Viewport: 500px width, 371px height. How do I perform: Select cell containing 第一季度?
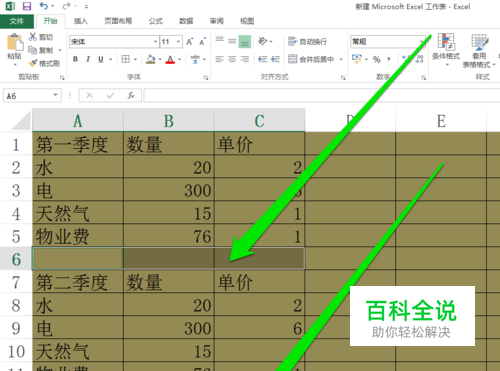pyautogui.click(x=78, y=144)
